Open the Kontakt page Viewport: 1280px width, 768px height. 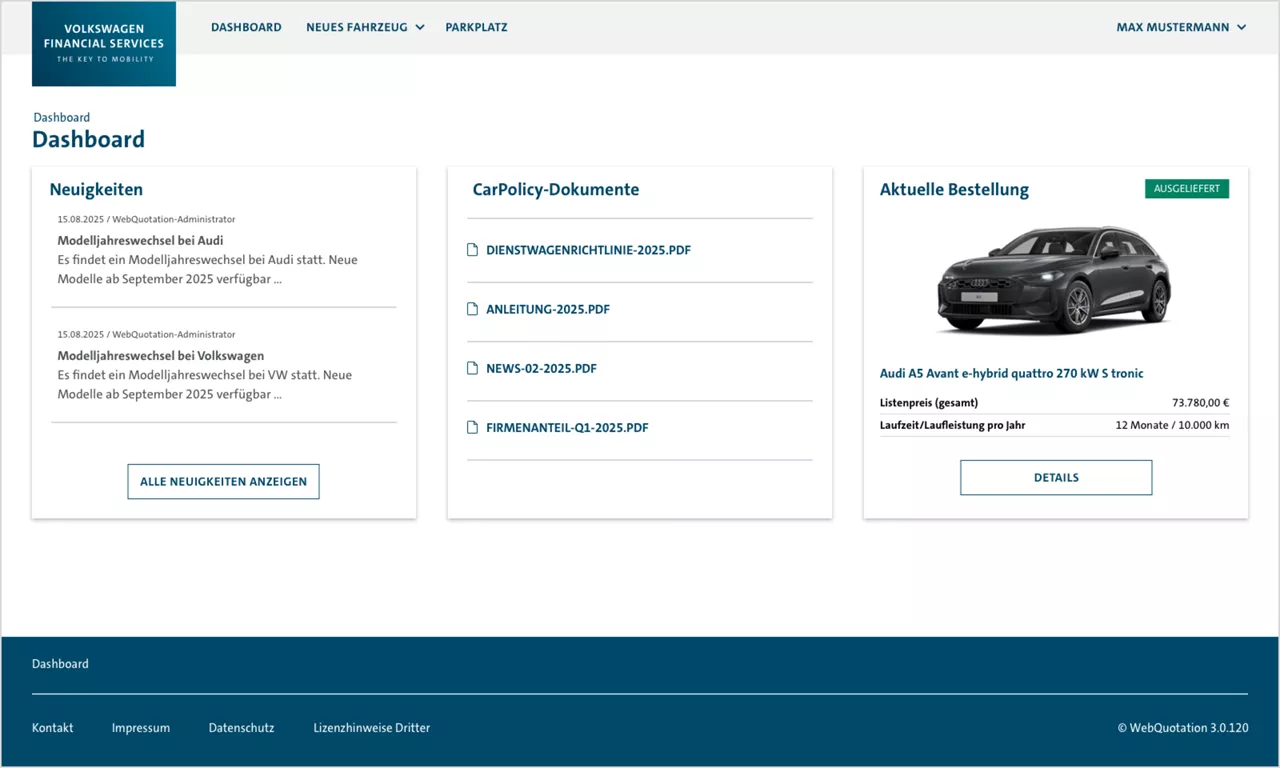pyautogui.click(x=52, y=727)
